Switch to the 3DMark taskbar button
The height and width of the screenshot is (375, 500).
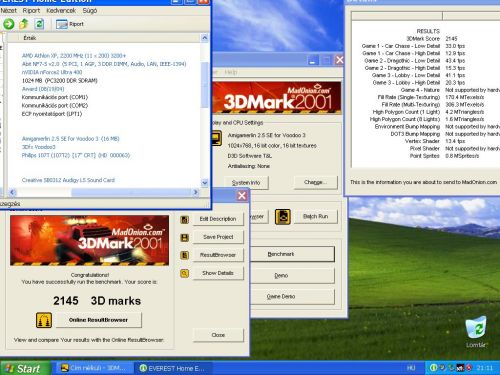click(93, 368)
